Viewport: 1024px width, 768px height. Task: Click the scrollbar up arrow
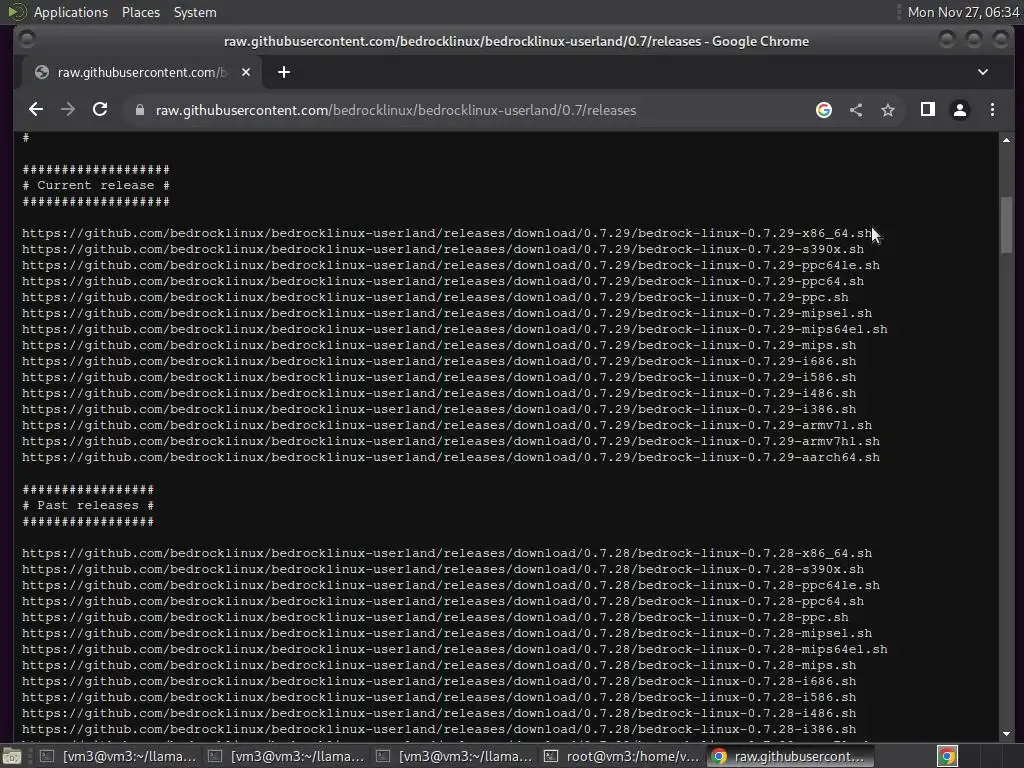tap(1006, 140)
